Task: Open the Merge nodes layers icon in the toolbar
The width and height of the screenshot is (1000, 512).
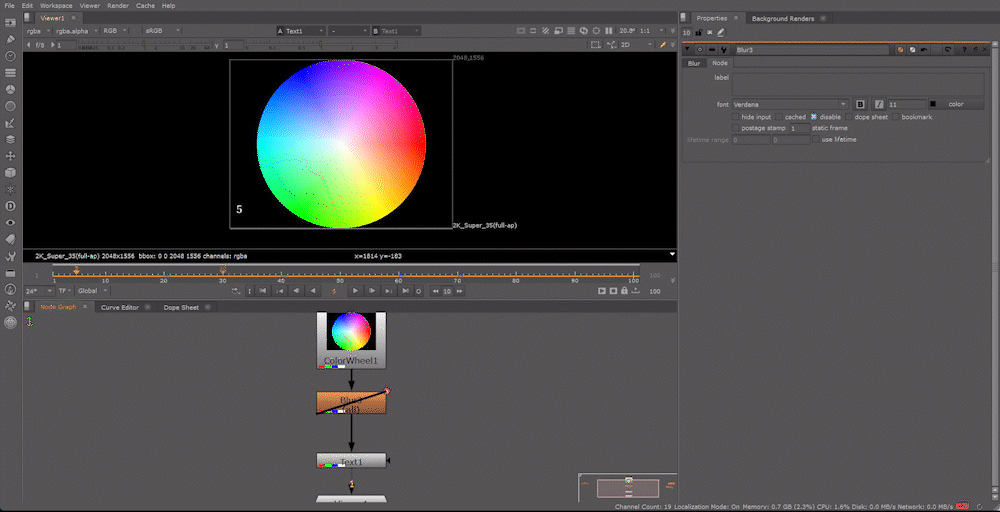Action: (x=10, y=139)
